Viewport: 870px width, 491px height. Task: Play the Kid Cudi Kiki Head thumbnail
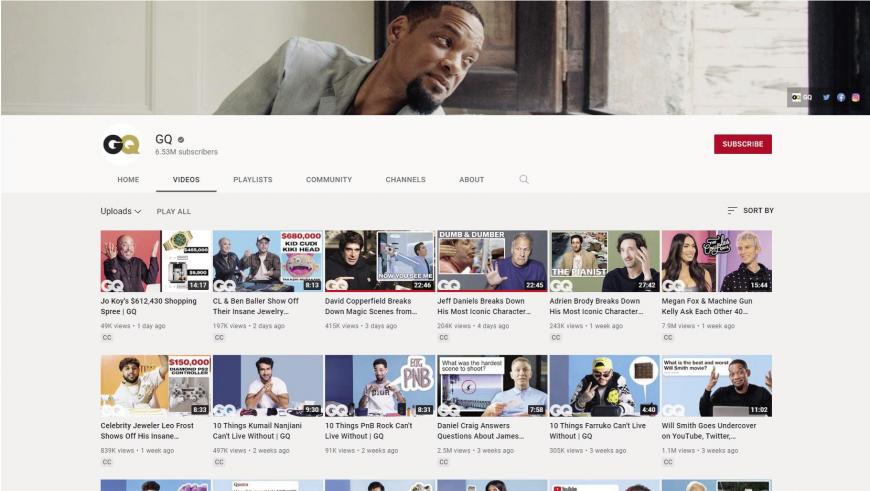pos(268,261)
